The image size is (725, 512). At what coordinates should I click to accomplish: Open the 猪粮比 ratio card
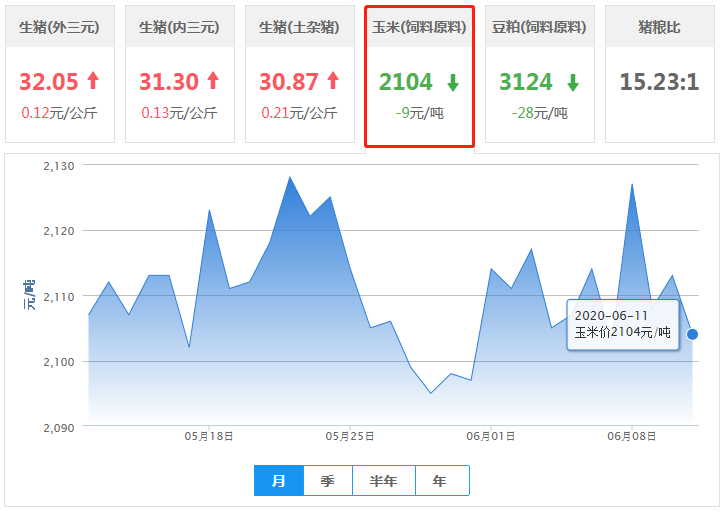659,27
